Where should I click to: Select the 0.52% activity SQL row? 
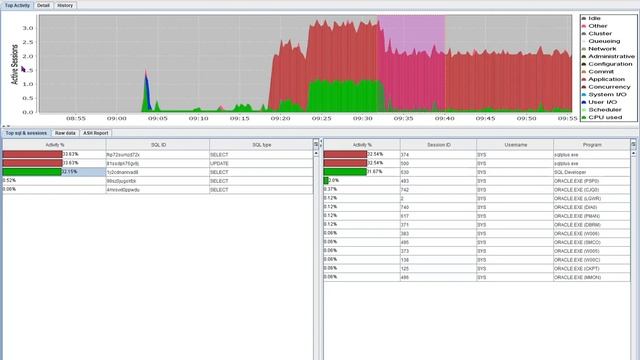158,181
